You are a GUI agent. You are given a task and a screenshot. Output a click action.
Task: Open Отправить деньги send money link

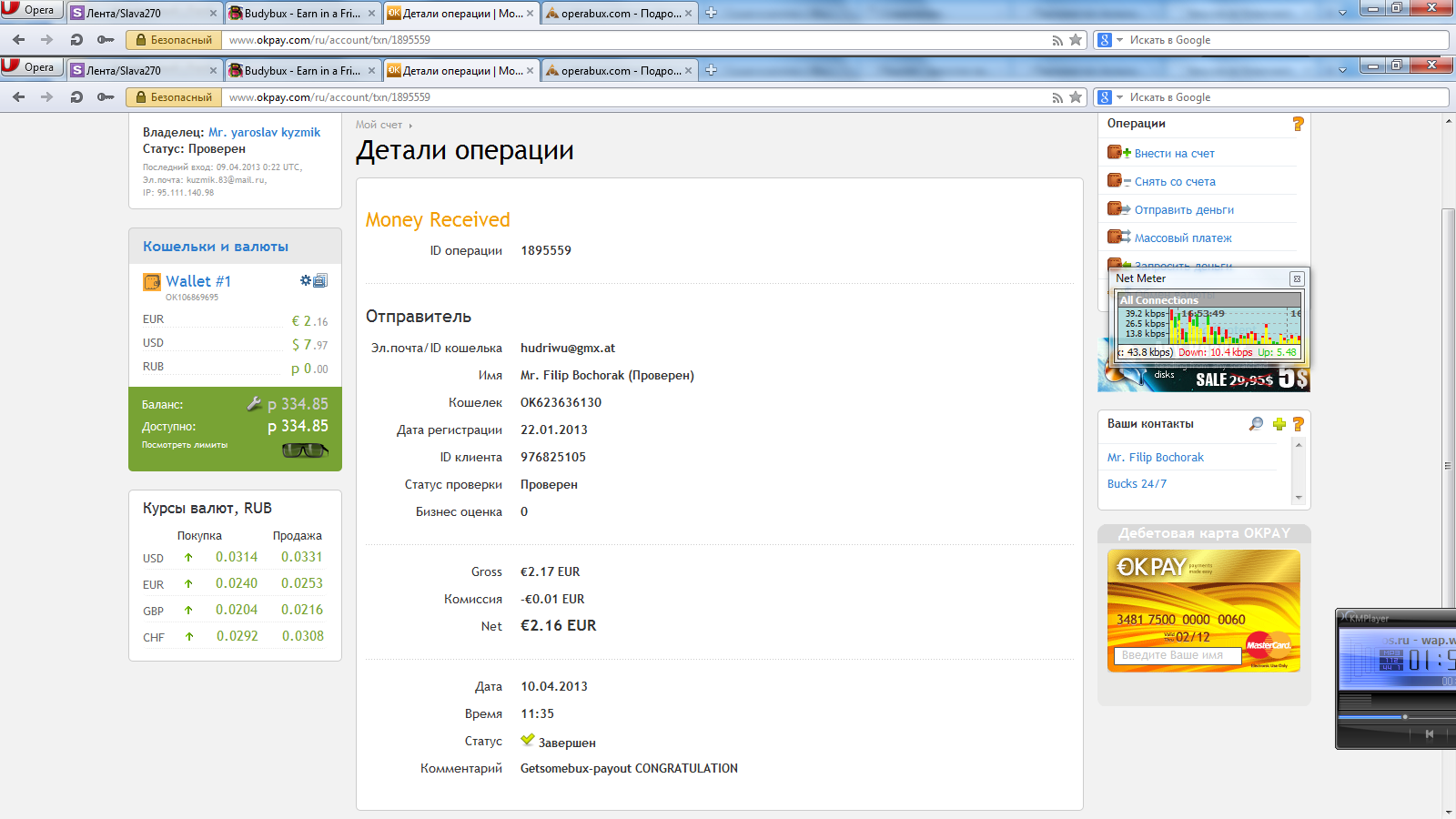pyautogui.click(x=1184, y=210)
